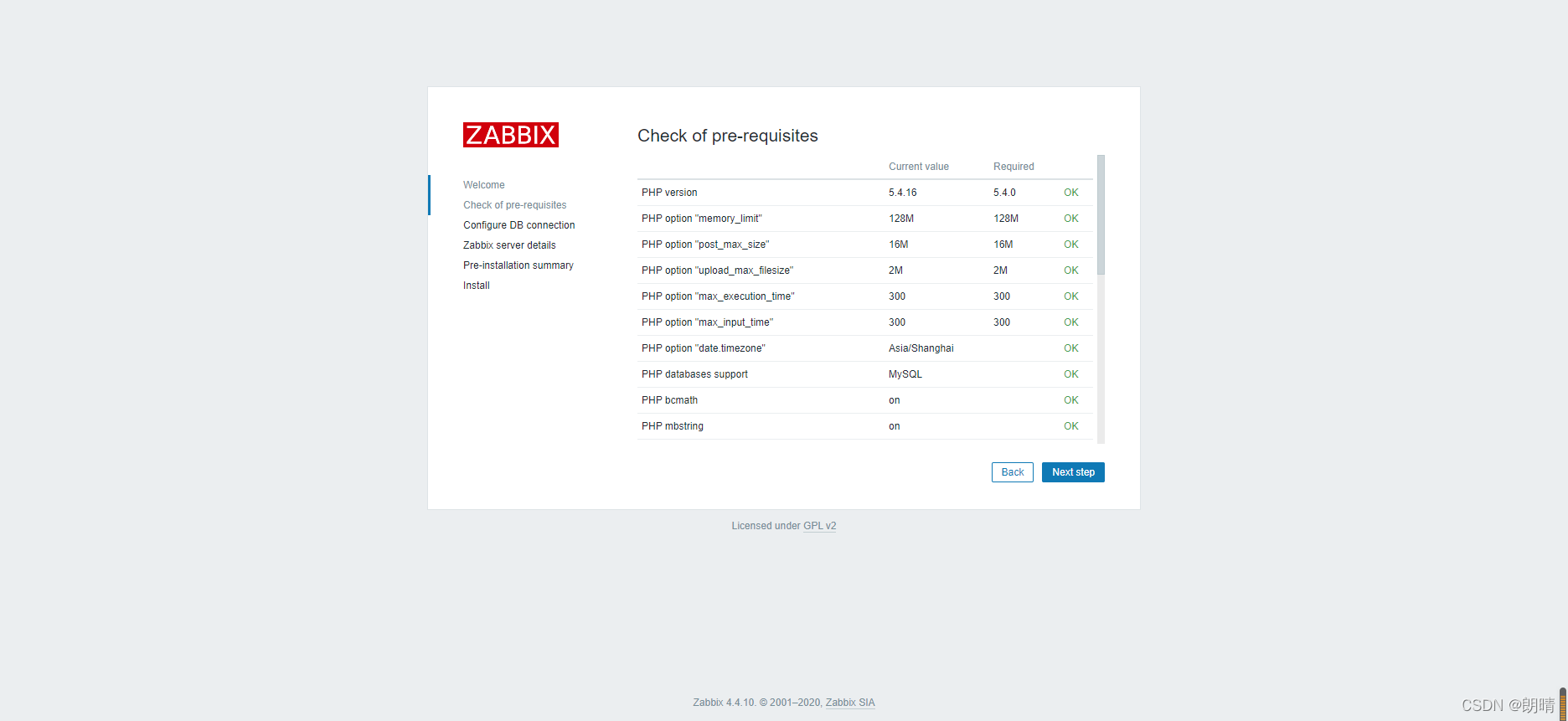The width and height of the screenshot is (1568, 721).
Task: Click the Current value column header
Action: pyautogui.click(x=919, y=167)
